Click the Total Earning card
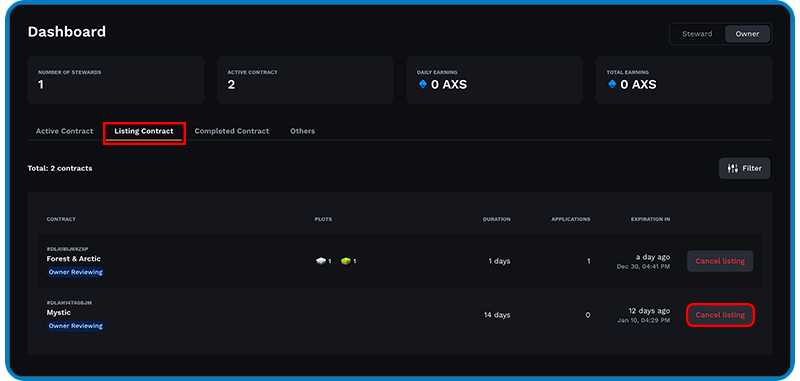 (x=684, y=80)
